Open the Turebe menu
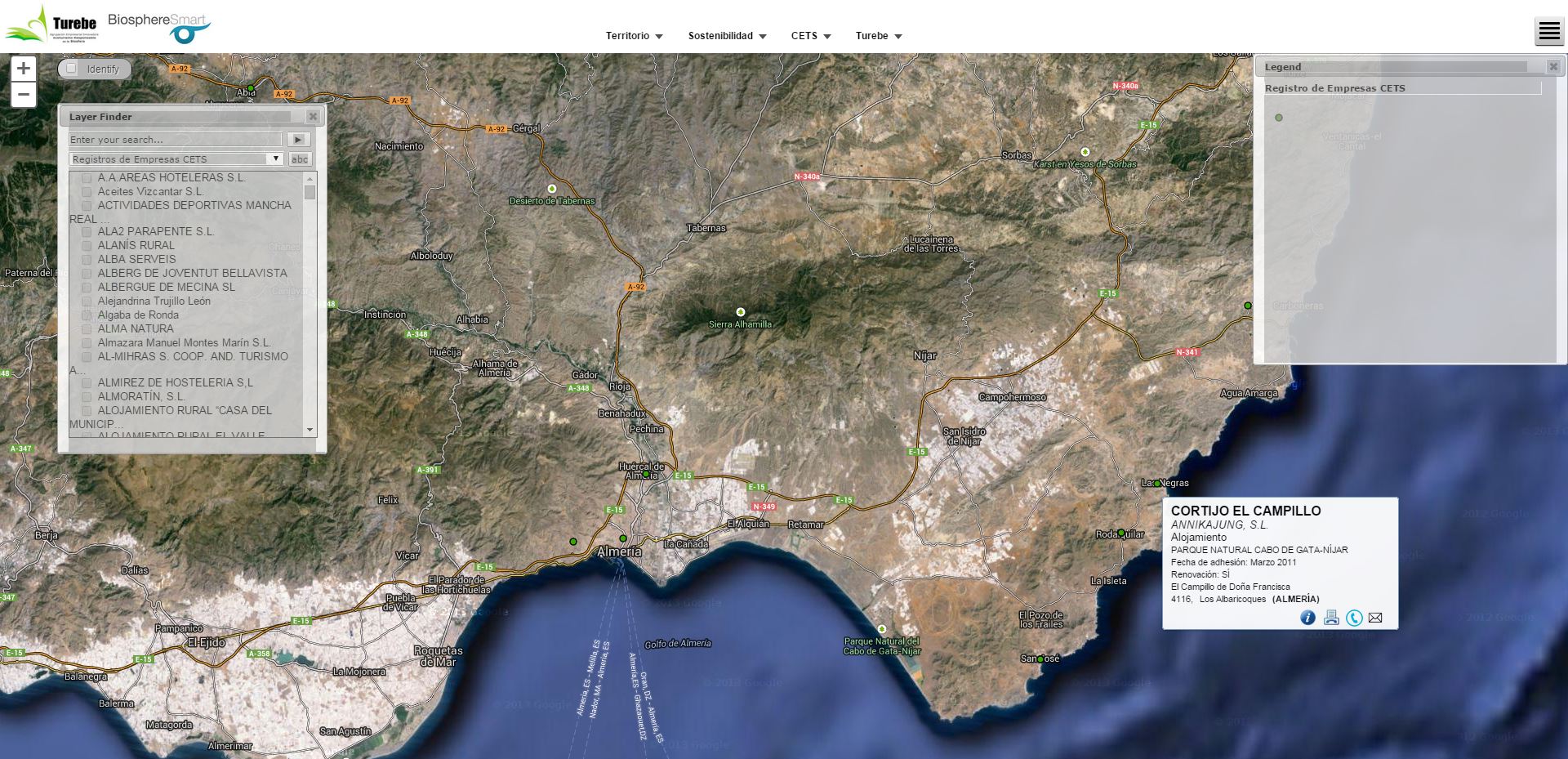Viewport: 1568px width, 759px height. tap(878, 36)
